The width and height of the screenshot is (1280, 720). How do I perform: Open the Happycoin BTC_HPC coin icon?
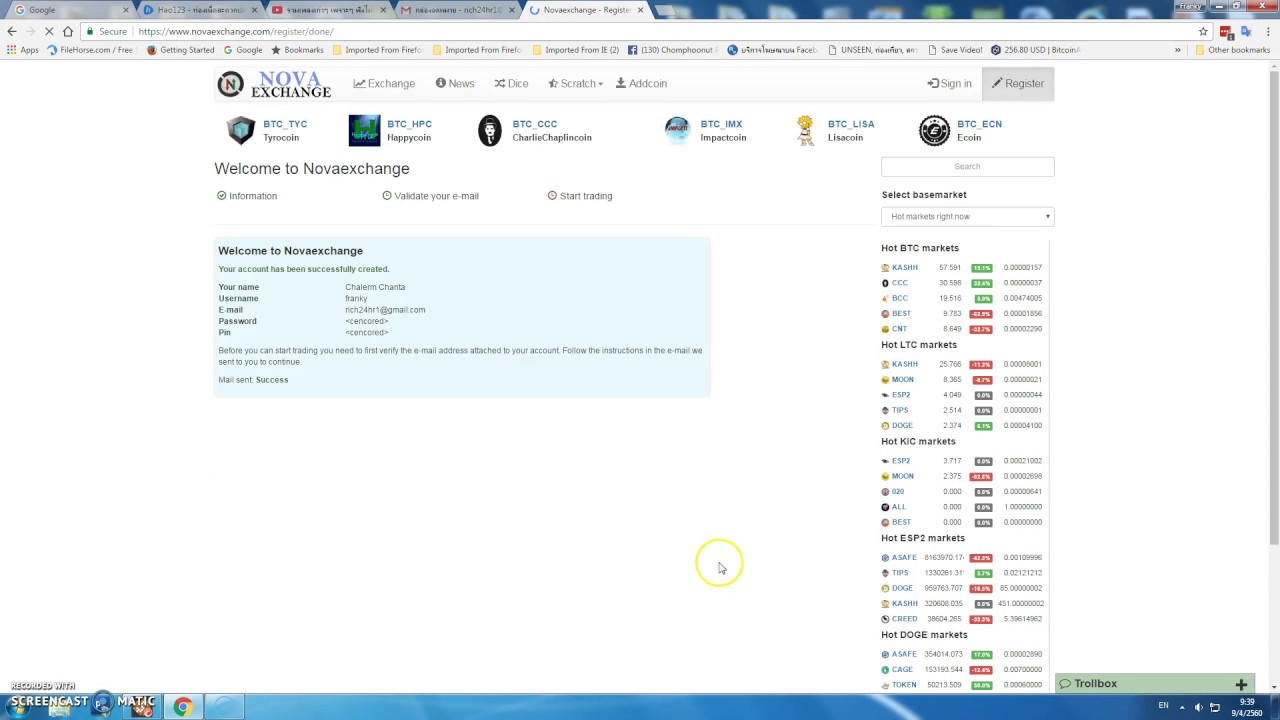[x=364, y=131]
